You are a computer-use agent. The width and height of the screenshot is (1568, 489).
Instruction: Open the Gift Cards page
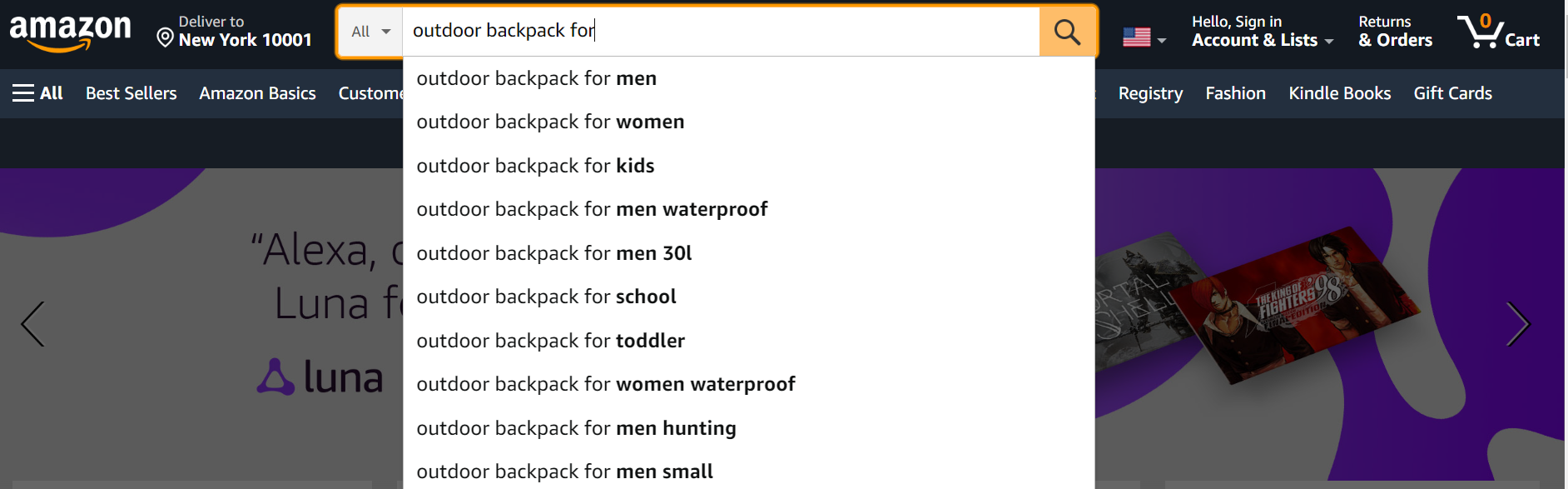(x=1452, y=93)
